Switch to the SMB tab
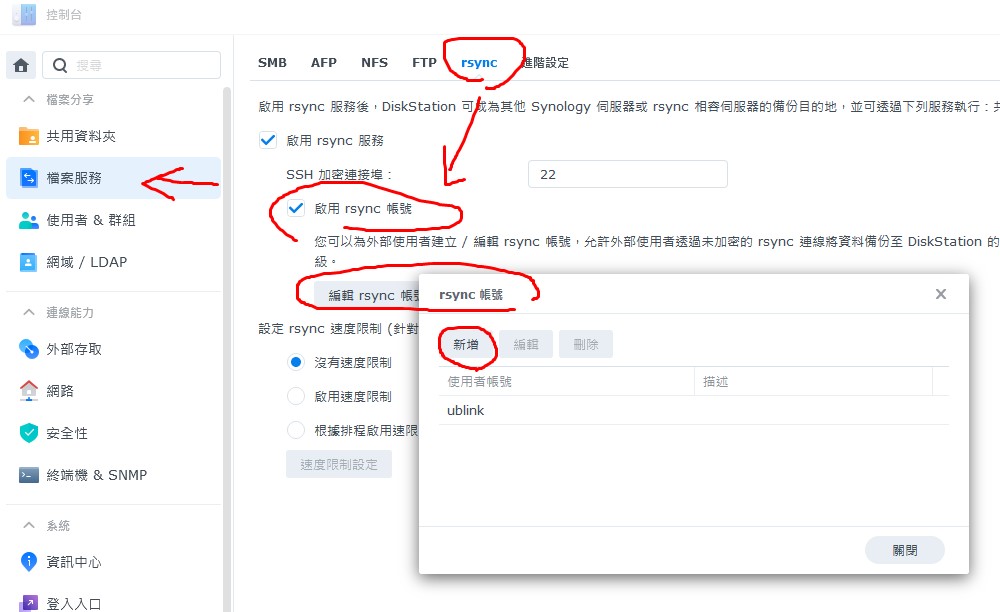Screen dimensions: 1000x612 (x=272, y=63)
